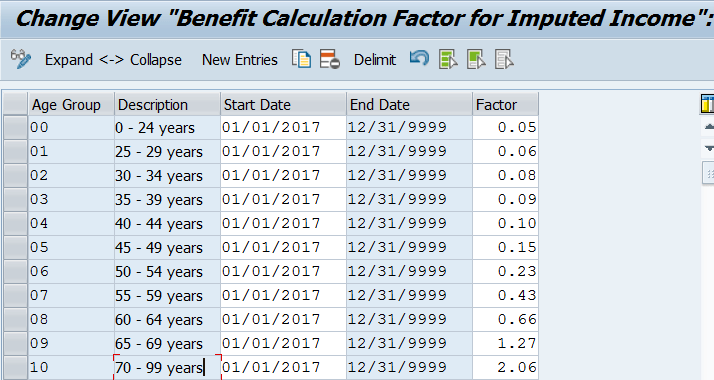714x380 pixels.
Task: Select row selector for age group 09
Action: 15,344
